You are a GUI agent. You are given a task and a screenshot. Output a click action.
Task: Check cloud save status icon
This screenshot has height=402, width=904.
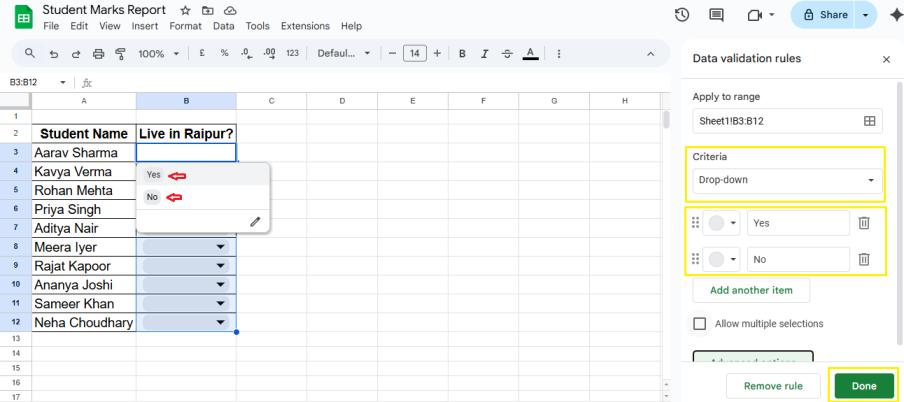pos(230,11)
